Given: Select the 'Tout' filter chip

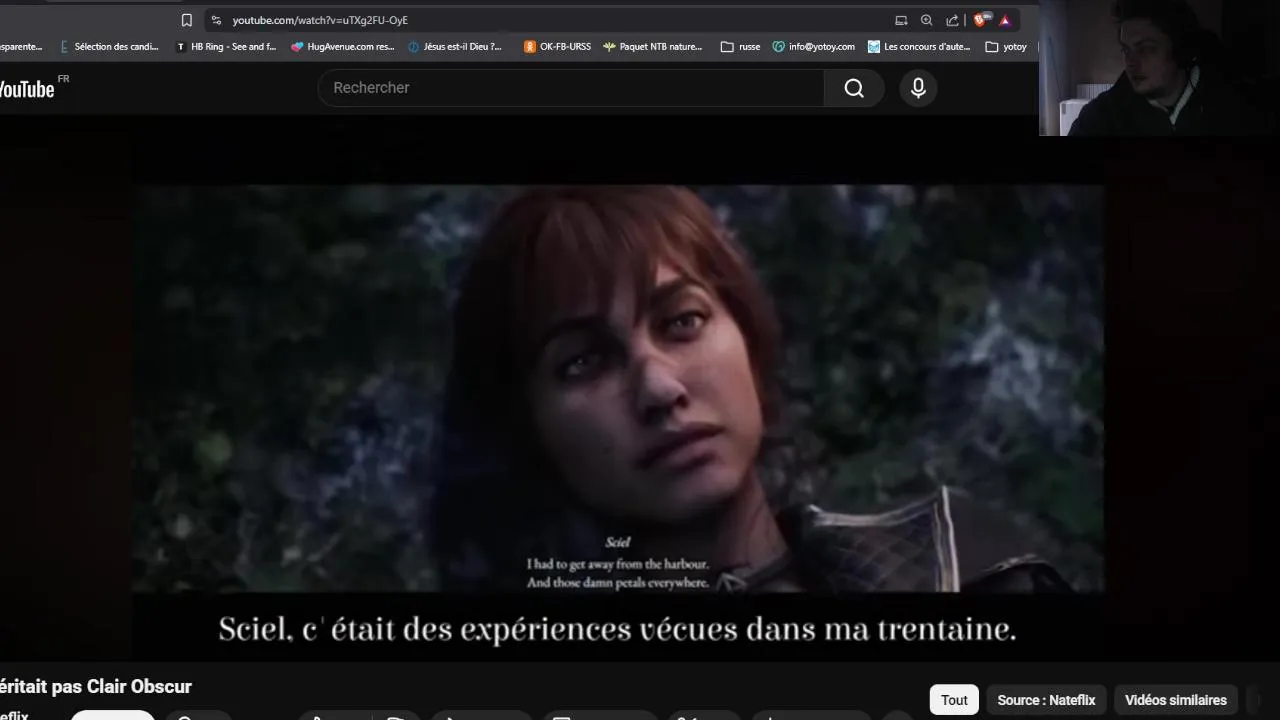Looking at the screenshot, I should [954, 700].
